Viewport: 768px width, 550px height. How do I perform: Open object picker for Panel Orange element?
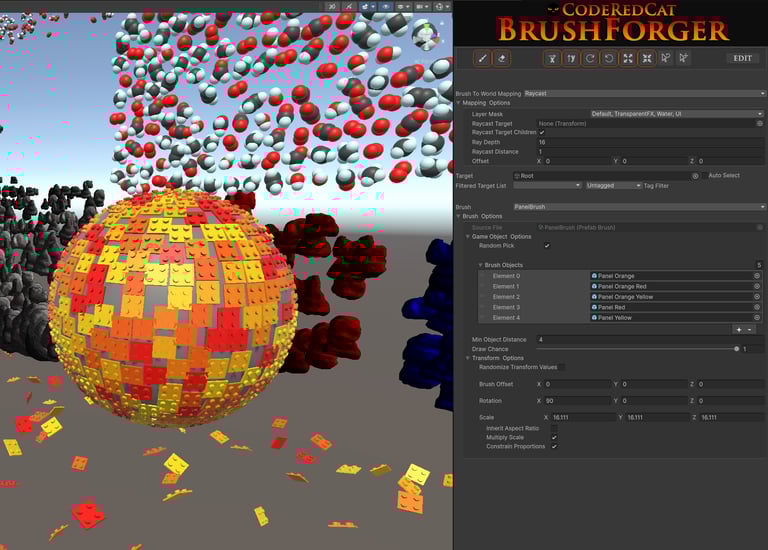pos(757,276)
